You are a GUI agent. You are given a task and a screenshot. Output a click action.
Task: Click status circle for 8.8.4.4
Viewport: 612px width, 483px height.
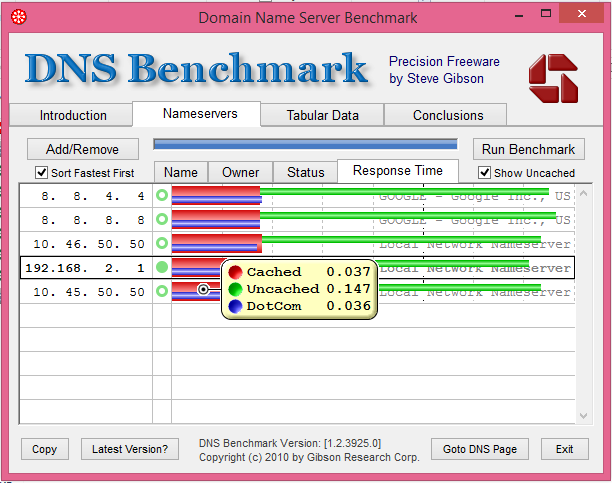[162, 195]
